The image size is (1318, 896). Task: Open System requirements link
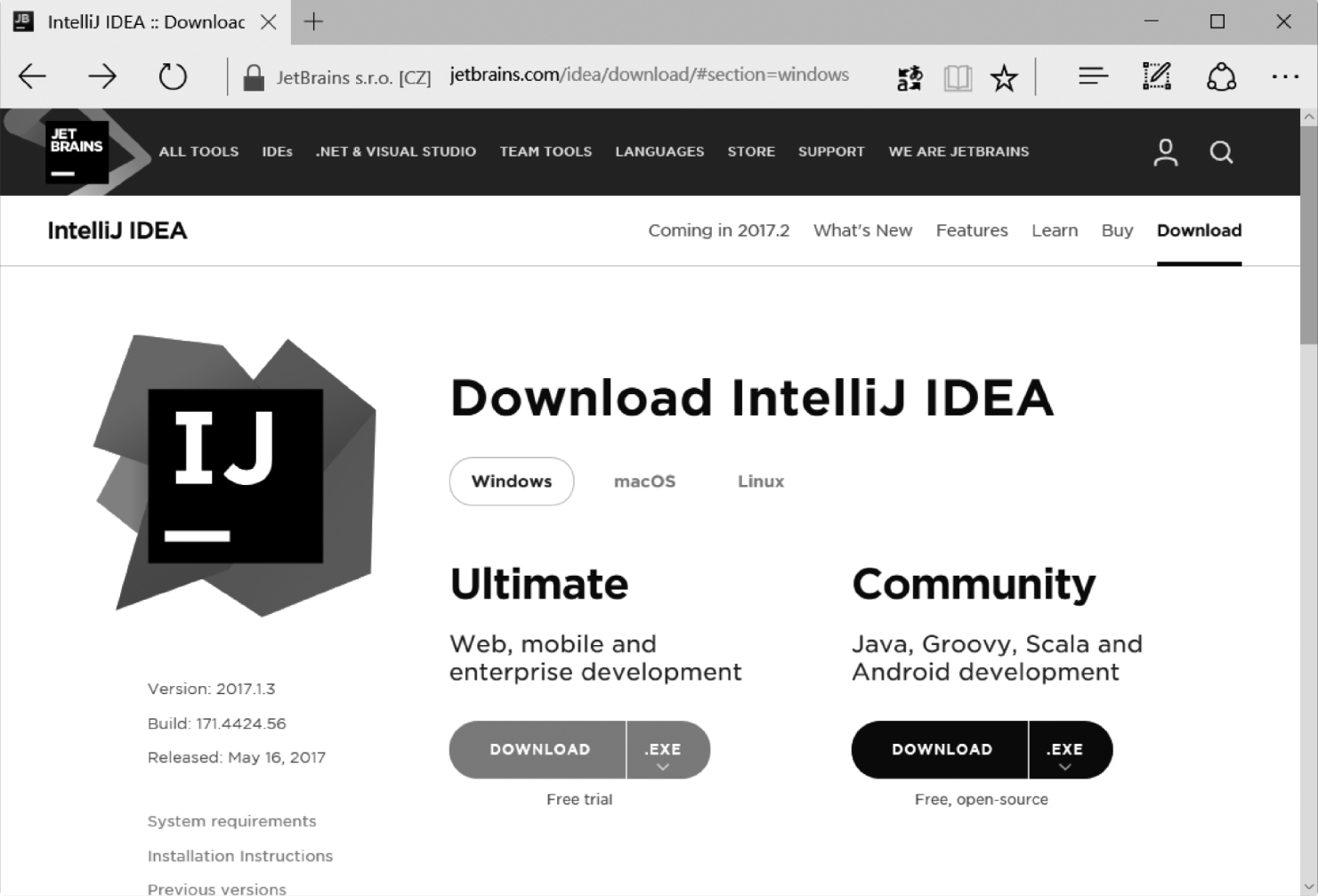coord(231,821)
